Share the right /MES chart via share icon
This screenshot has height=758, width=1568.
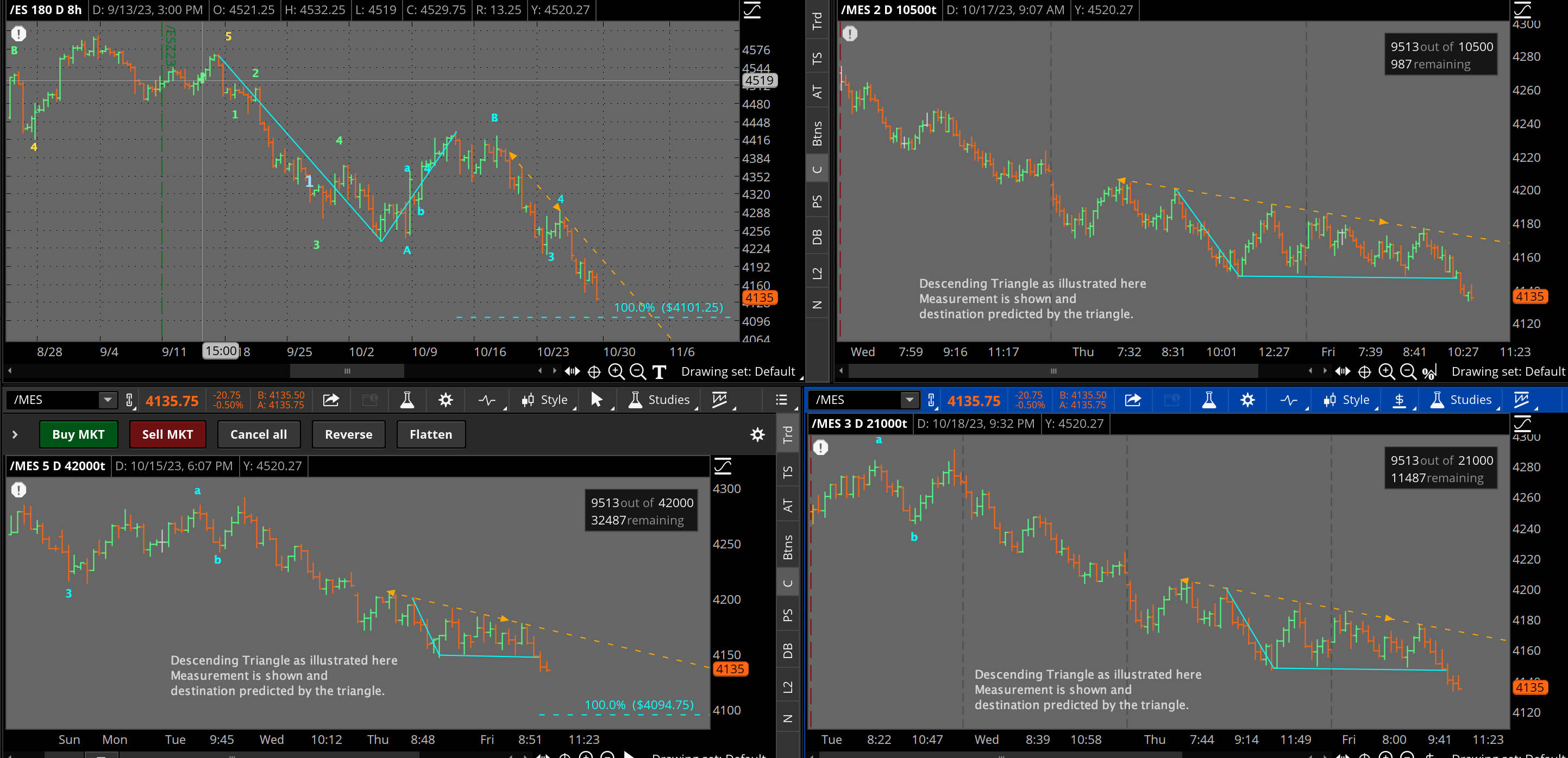click(1133, 400)
